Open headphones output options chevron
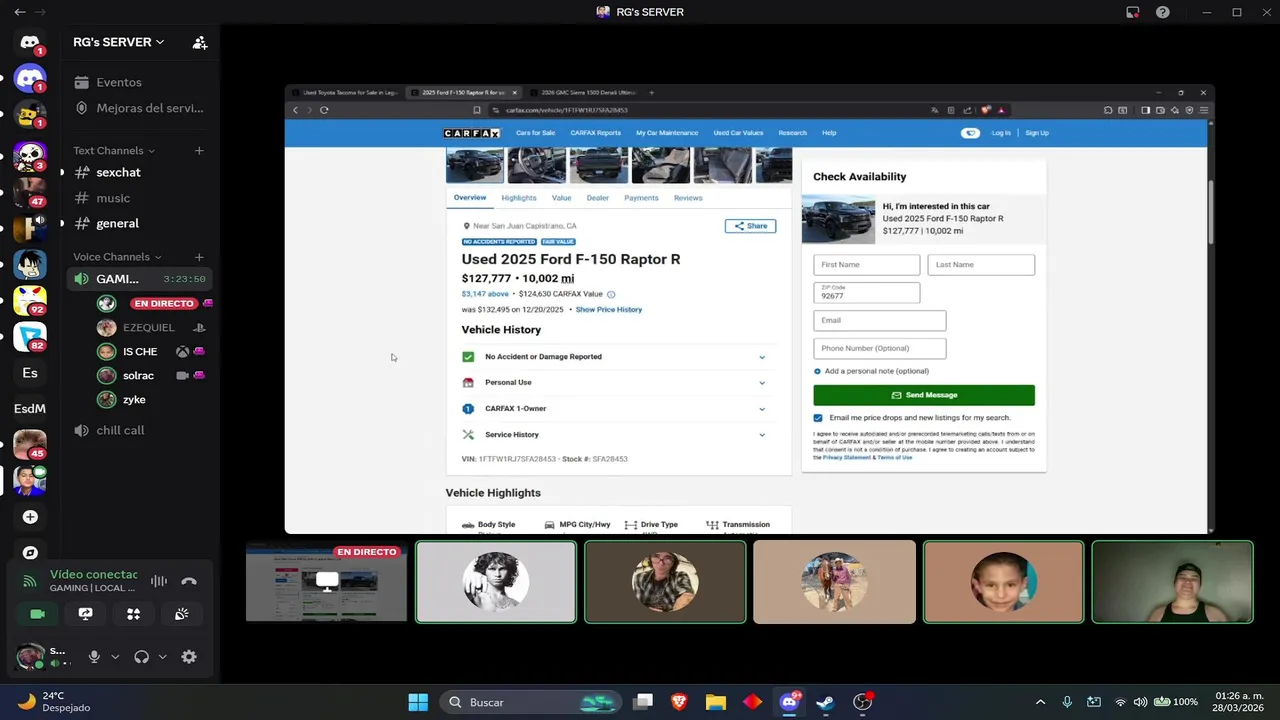 162,657
